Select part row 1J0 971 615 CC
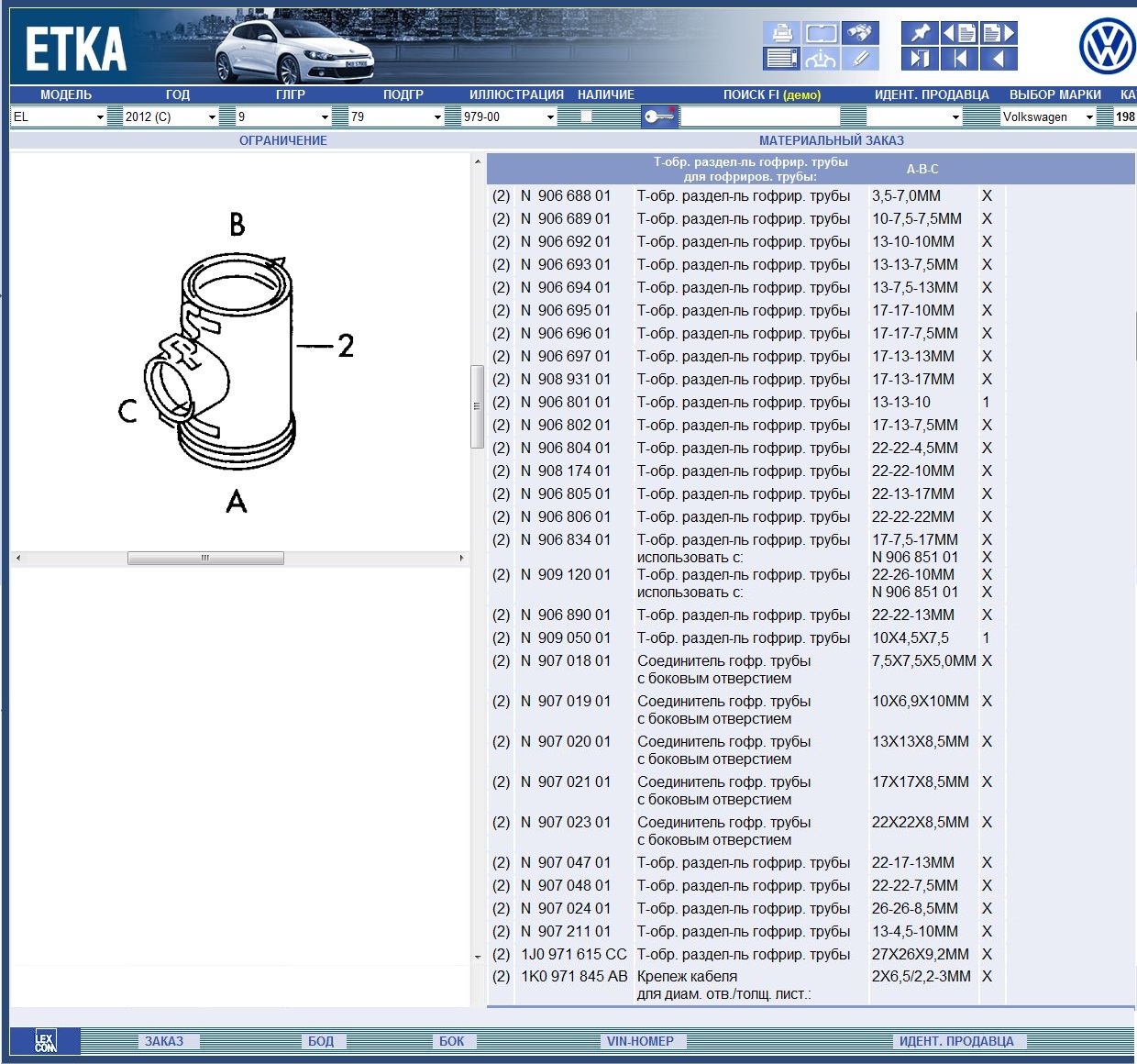1137x1064 pixels. click(x=574, y=954)
